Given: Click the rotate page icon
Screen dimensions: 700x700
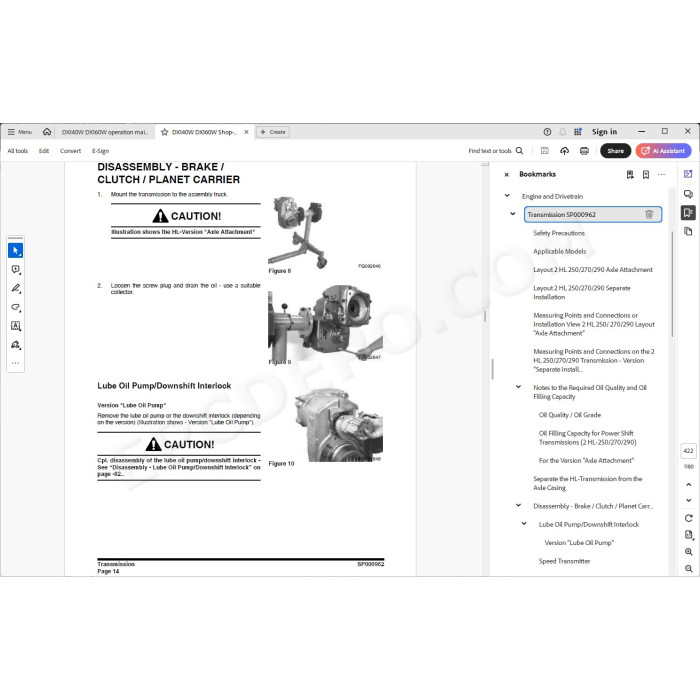Looking at the screenshot, I should [x=688, y=518].
